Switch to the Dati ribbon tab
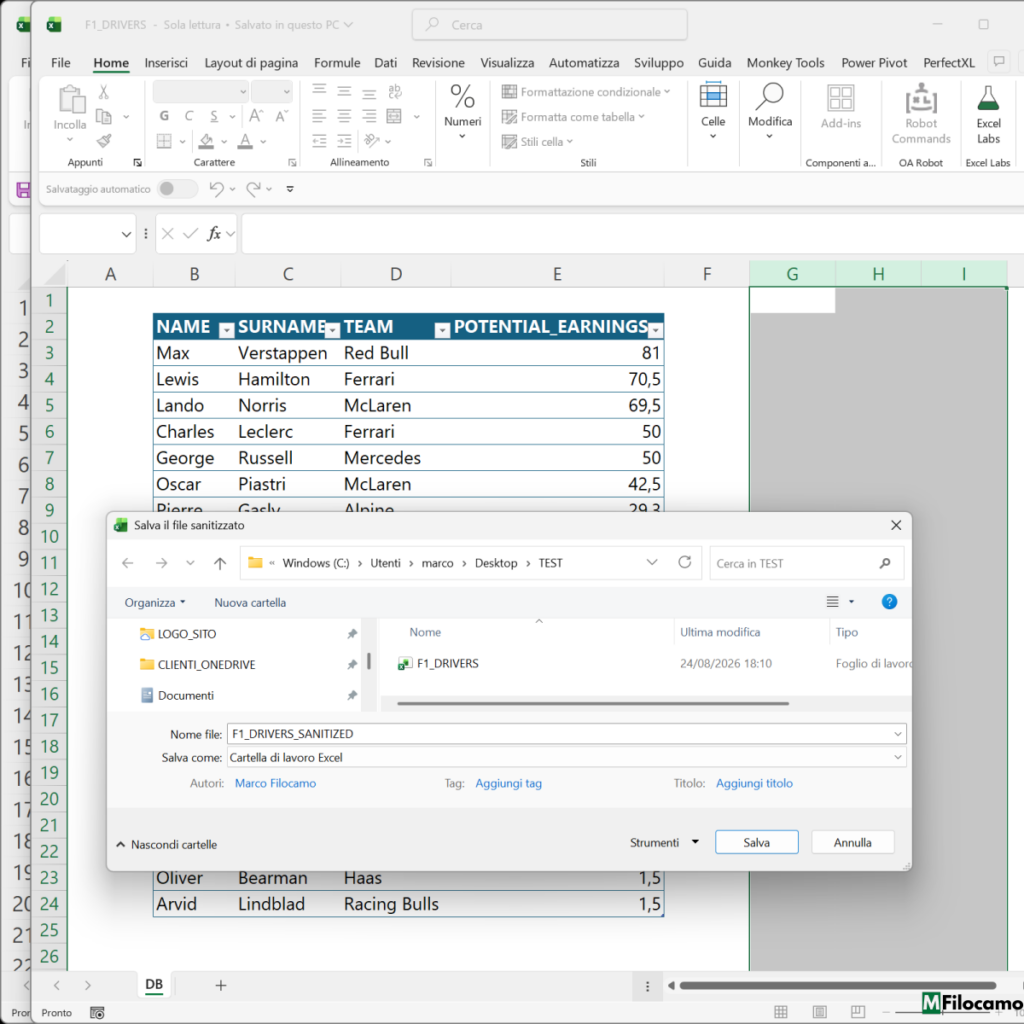This screenshot has height=1024, width=1024. point(385,63)
